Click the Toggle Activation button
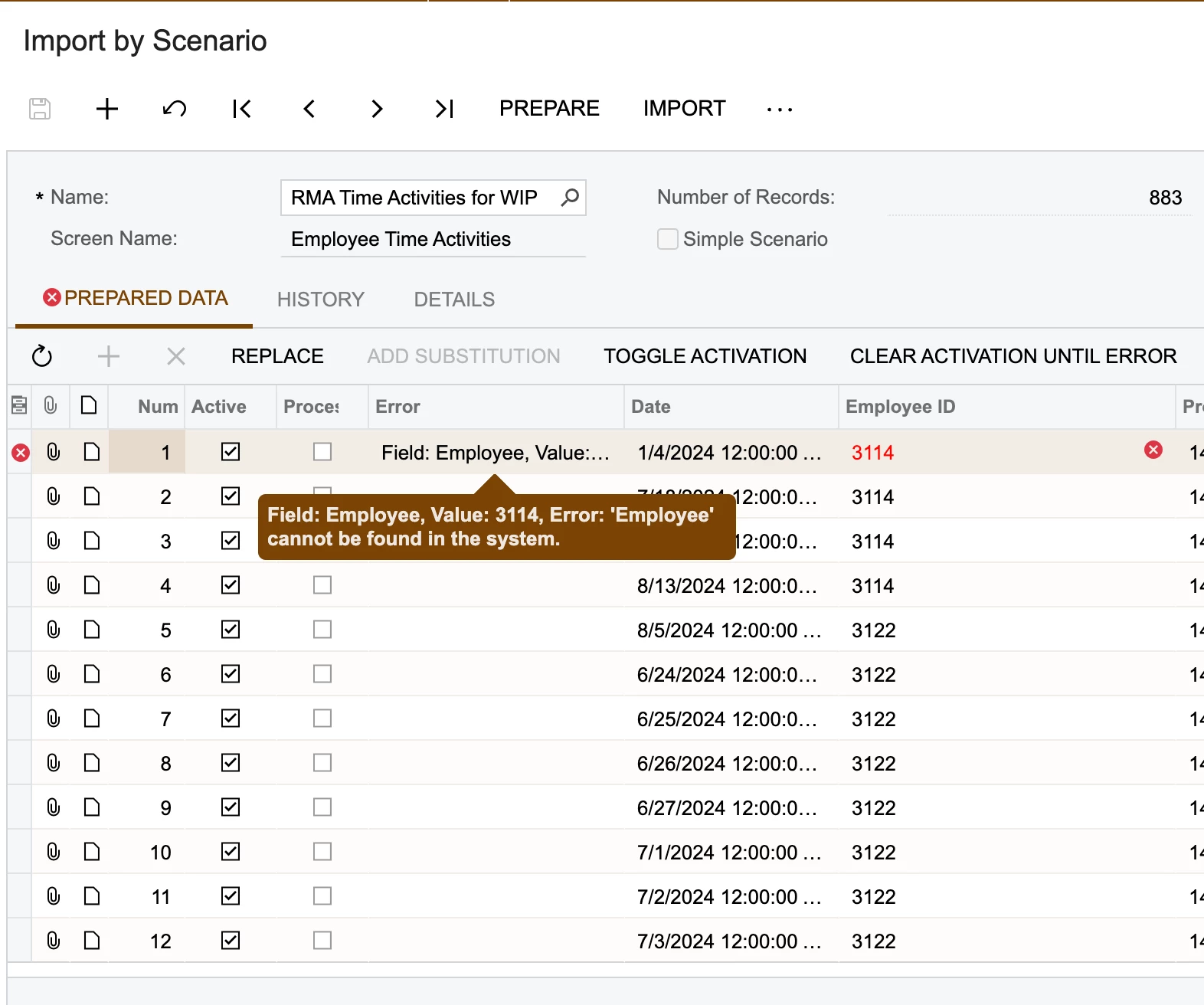 tap(705, 356)
